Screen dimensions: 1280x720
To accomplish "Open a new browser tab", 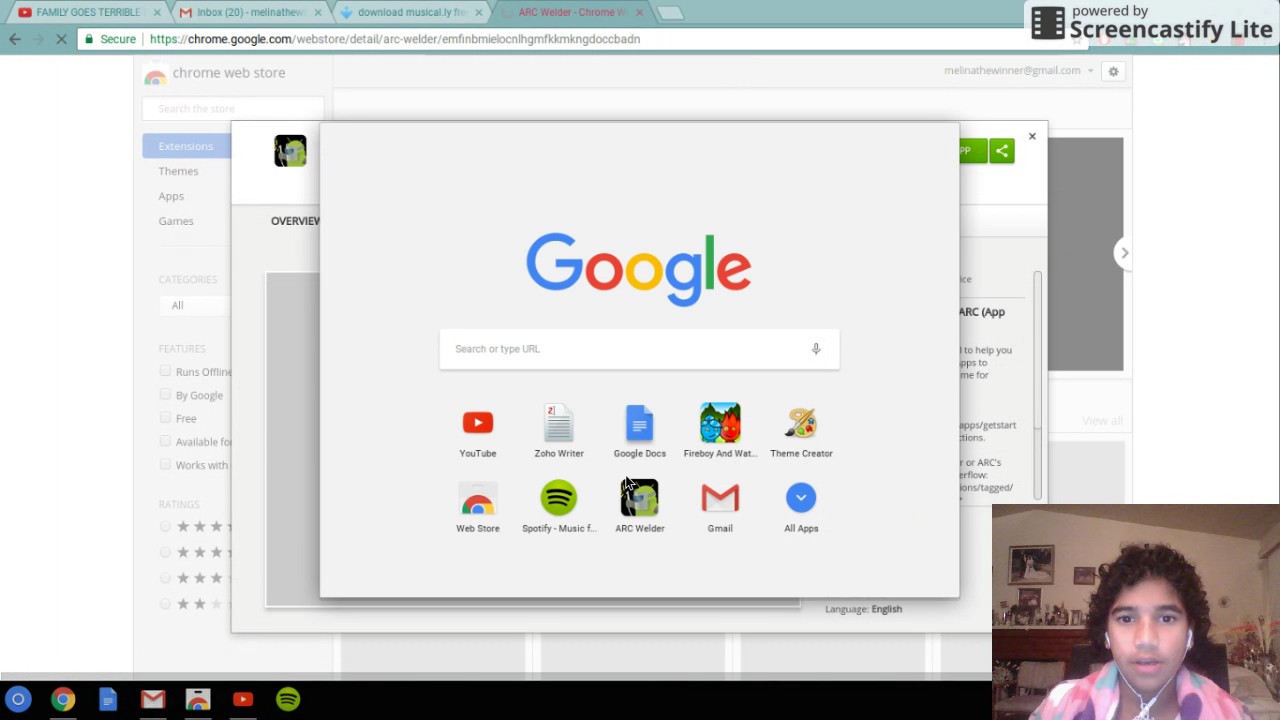I will [x=670, y=13].
